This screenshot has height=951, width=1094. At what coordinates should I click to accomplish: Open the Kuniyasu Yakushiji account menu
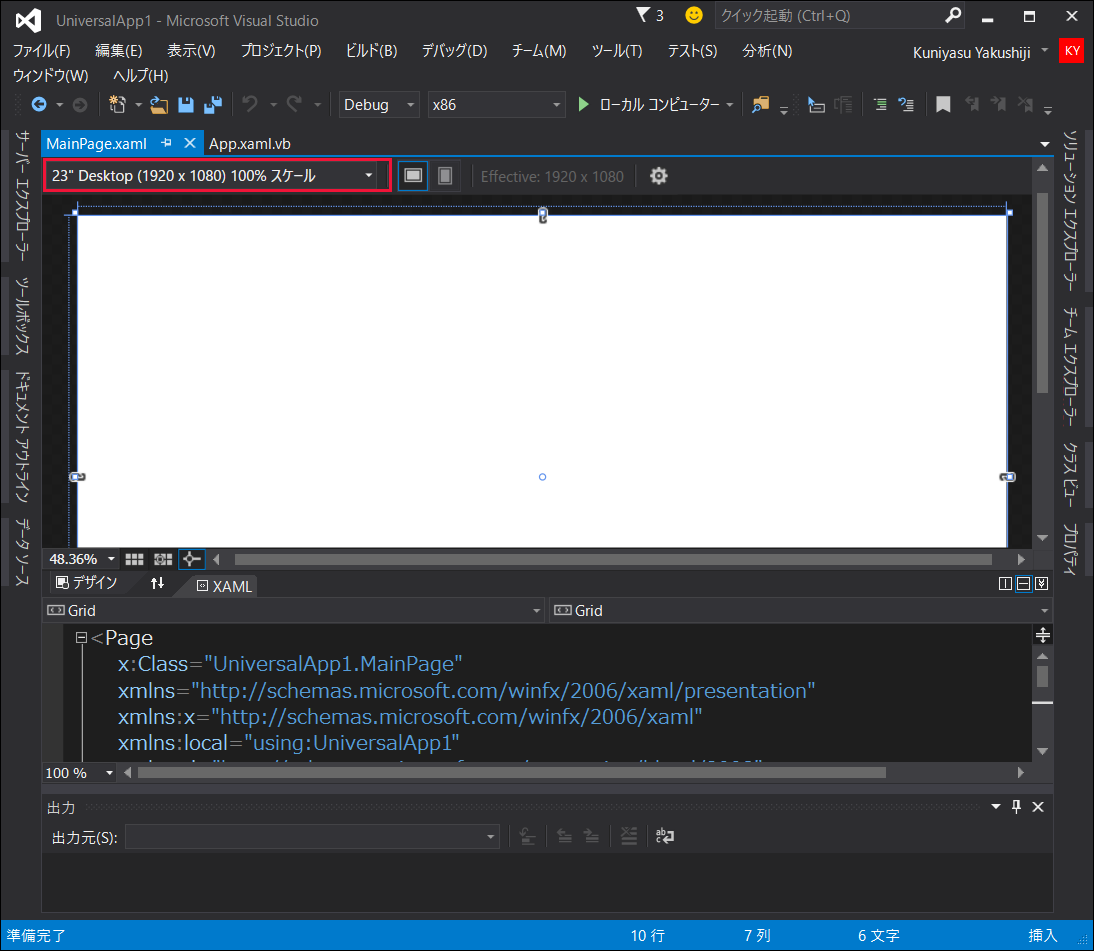[x=972, y=52]
